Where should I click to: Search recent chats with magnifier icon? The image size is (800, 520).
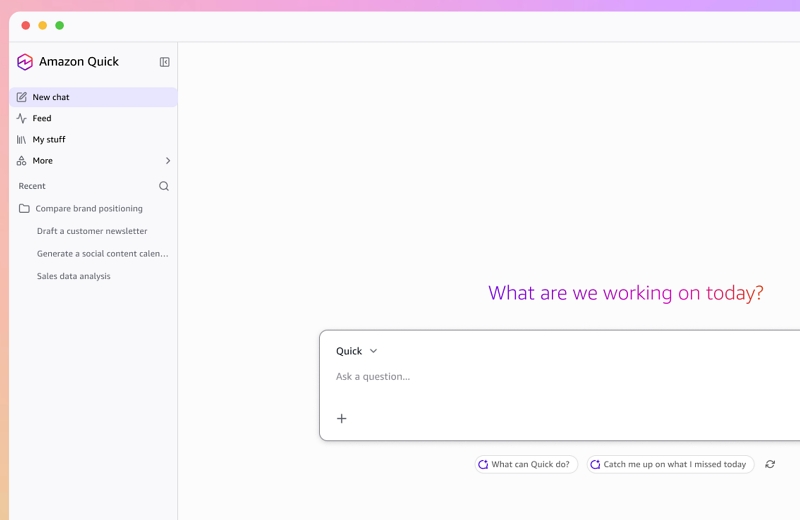pos(164,186)
